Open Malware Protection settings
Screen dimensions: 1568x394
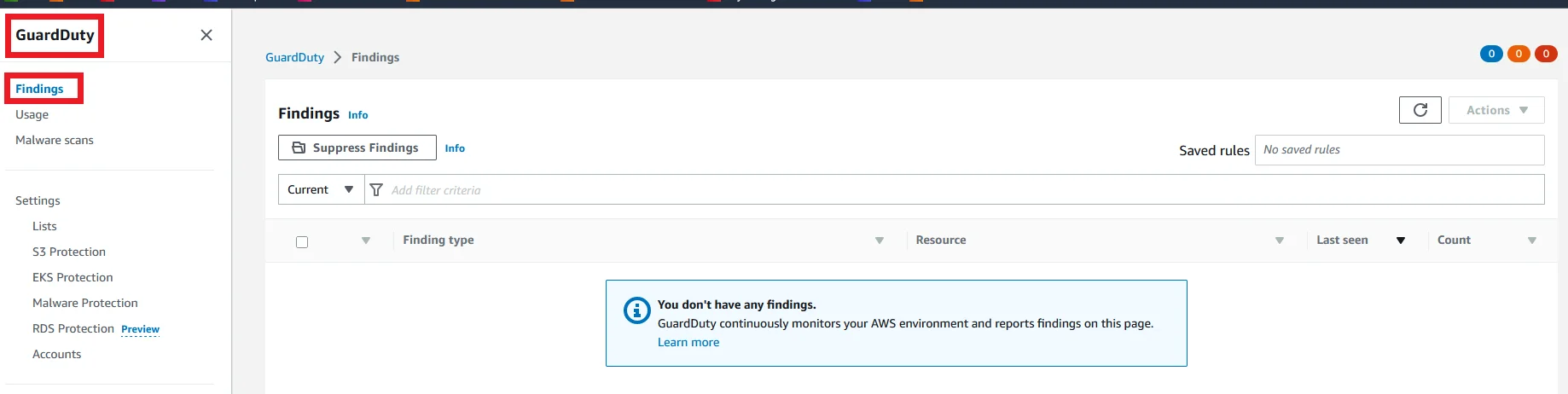(85, 303)
